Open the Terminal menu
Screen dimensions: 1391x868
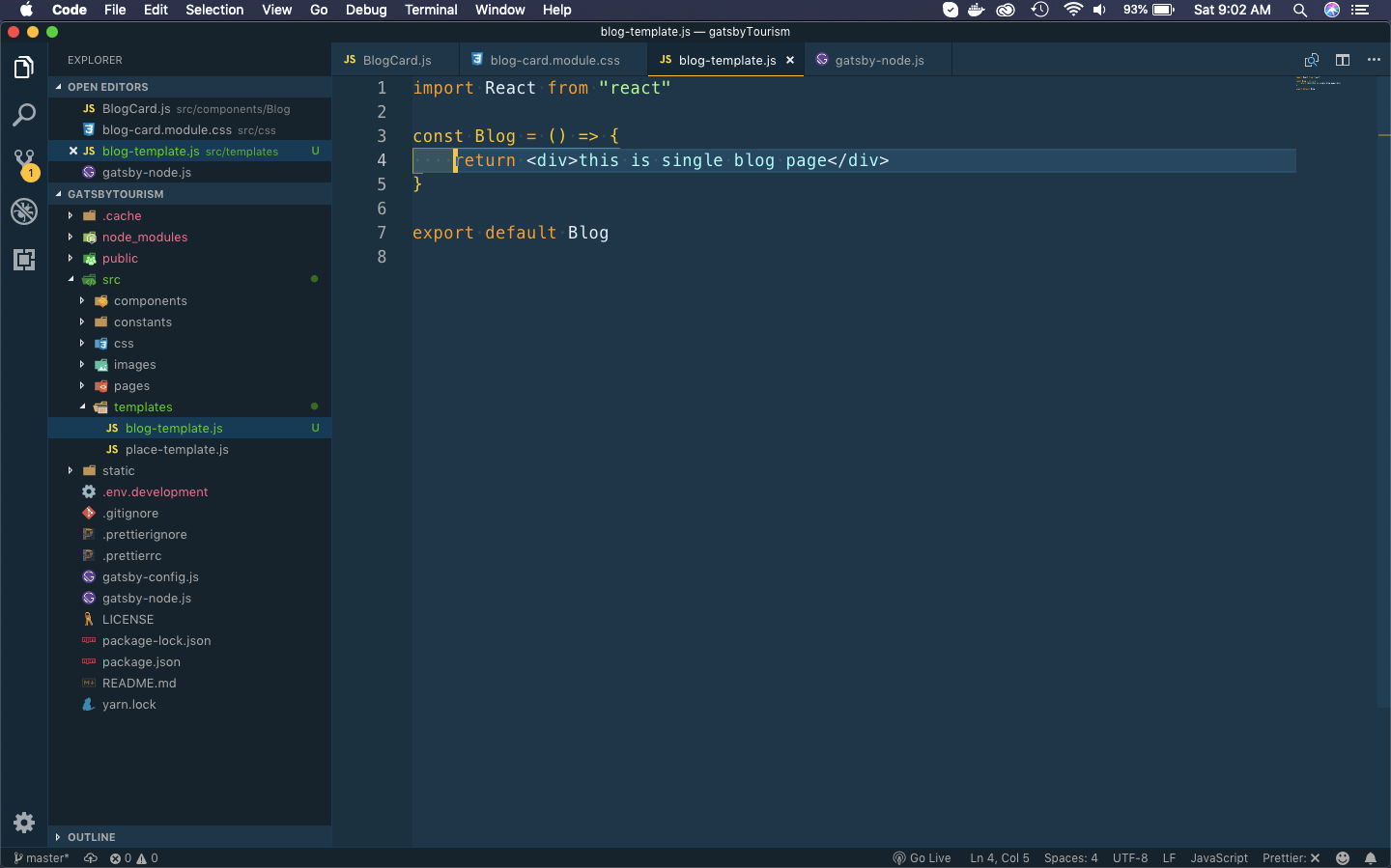tap(431, 10)
